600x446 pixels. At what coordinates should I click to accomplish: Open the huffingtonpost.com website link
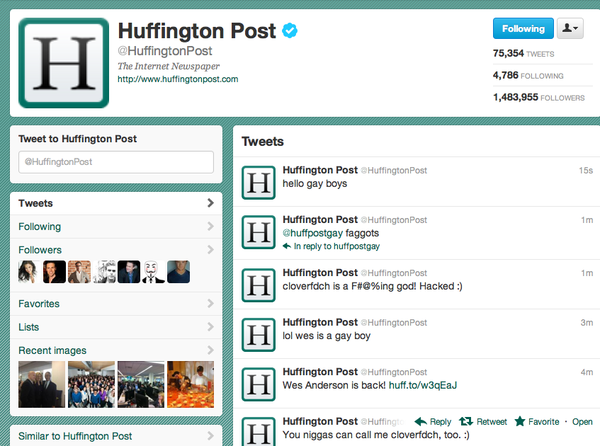177,79
